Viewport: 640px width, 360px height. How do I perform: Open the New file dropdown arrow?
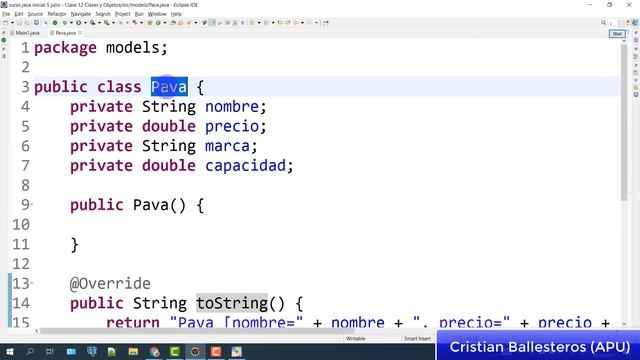pyautogui.click(x=12, y=23)
